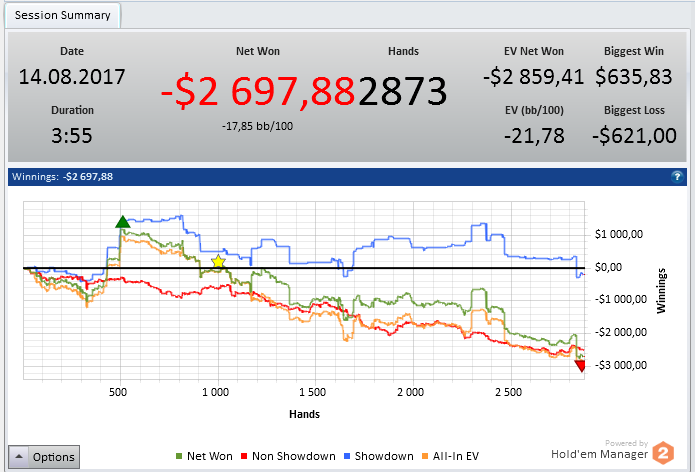Click the -$2 000,00 axis label
This screenshot has width=695, height=472.
pos(621,332)
